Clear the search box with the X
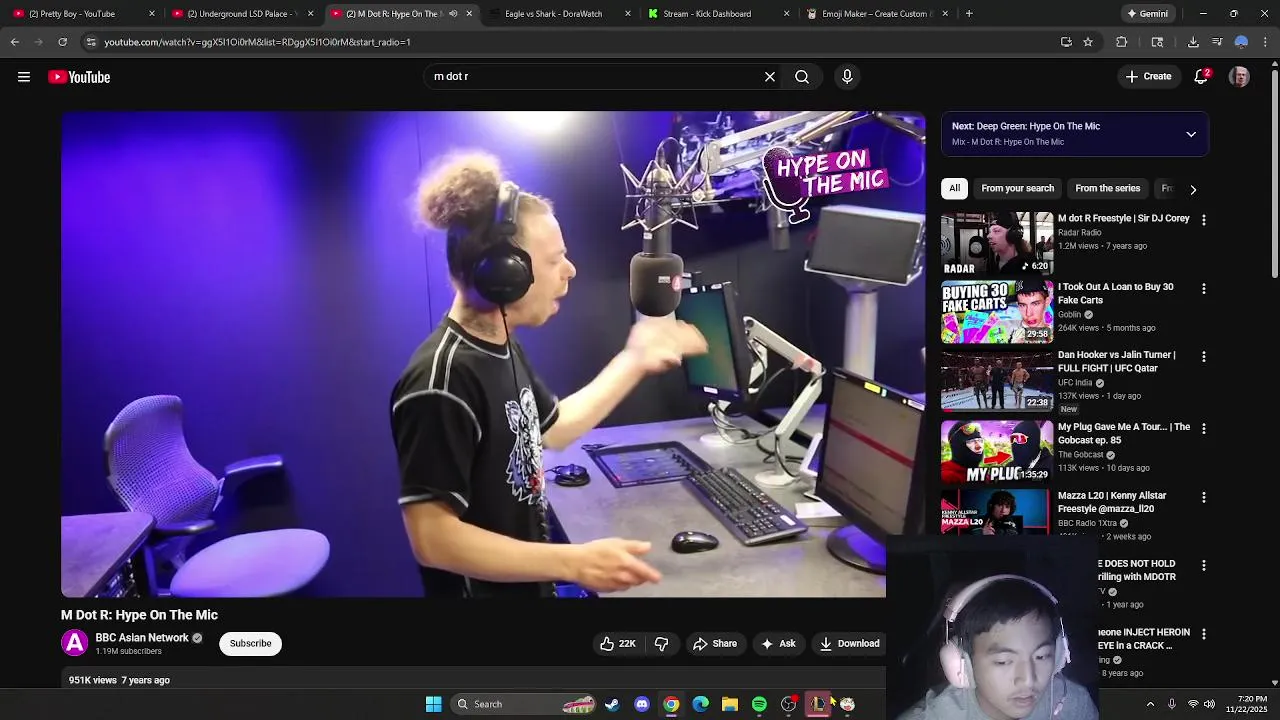Viewport: 1280px width, 720px height. (x=770, y=77)
